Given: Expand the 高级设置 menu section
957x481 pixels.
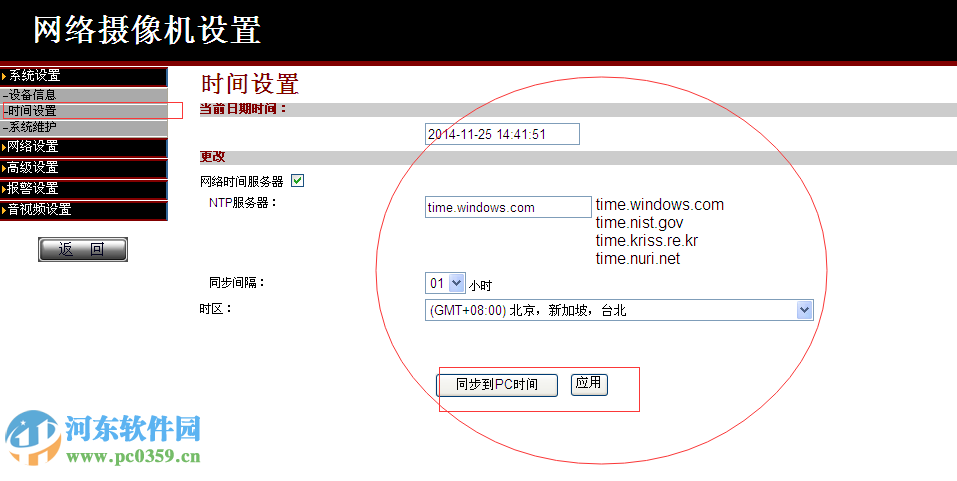Looking at the screenshot, I should pos(84,168).
